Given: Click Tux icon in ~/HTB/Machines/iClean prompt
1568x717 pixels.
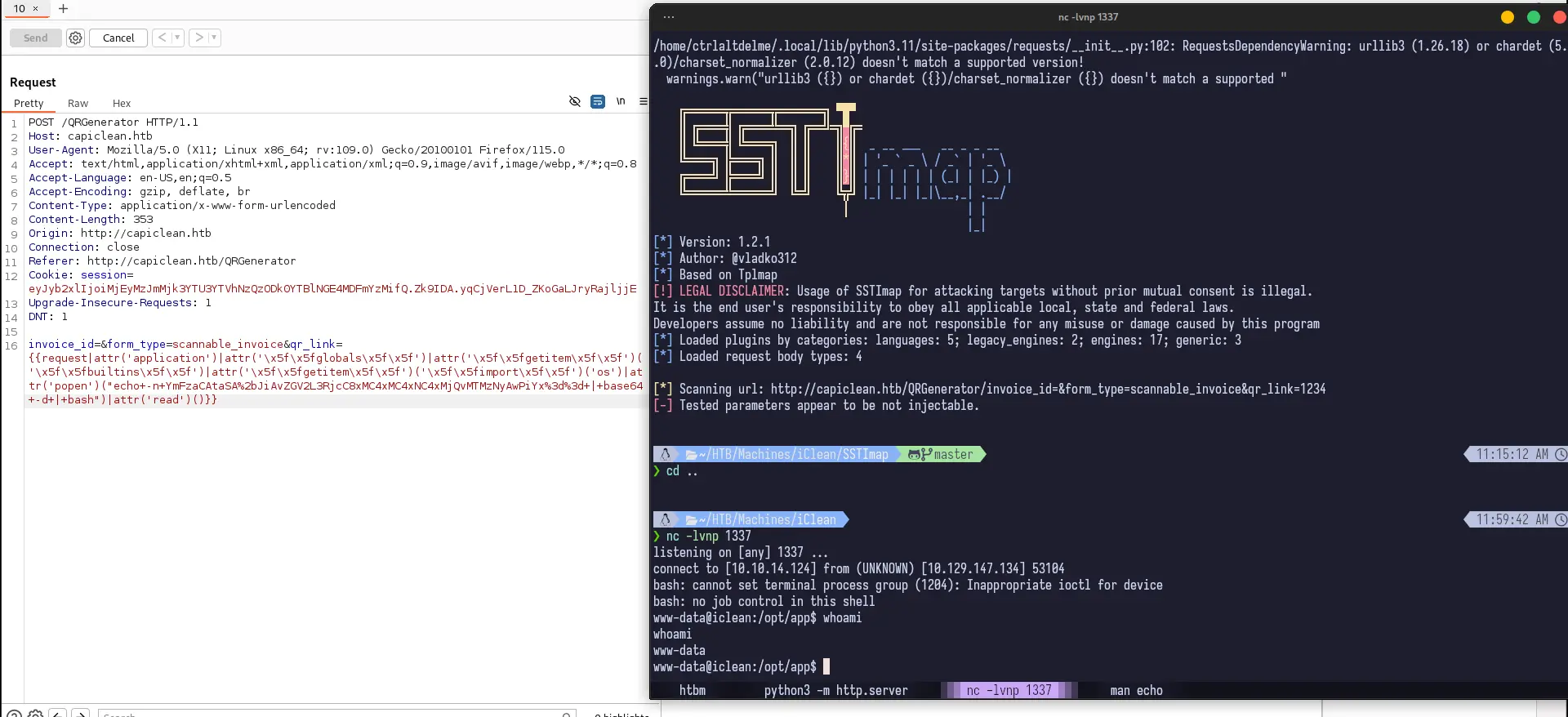Looking at the screenshot, I should (666, 519).
